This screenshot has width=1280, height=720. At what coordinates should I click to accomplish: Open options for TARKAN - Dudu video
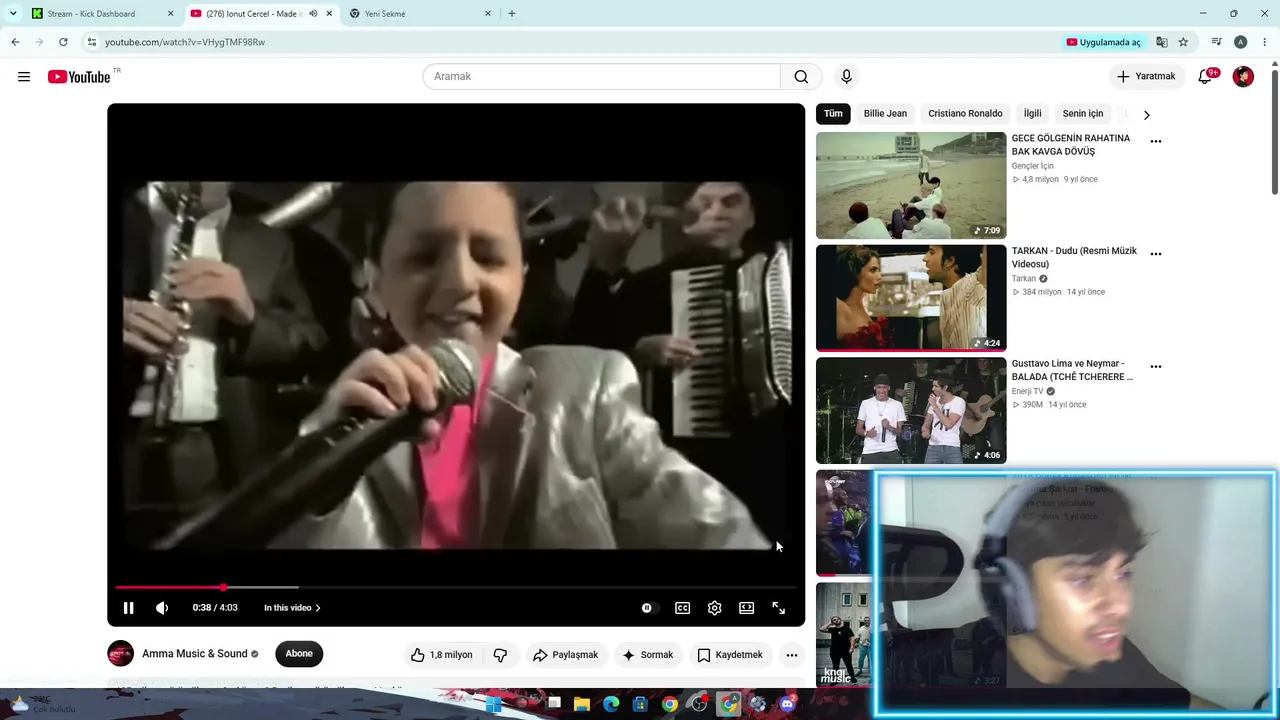1156,254
